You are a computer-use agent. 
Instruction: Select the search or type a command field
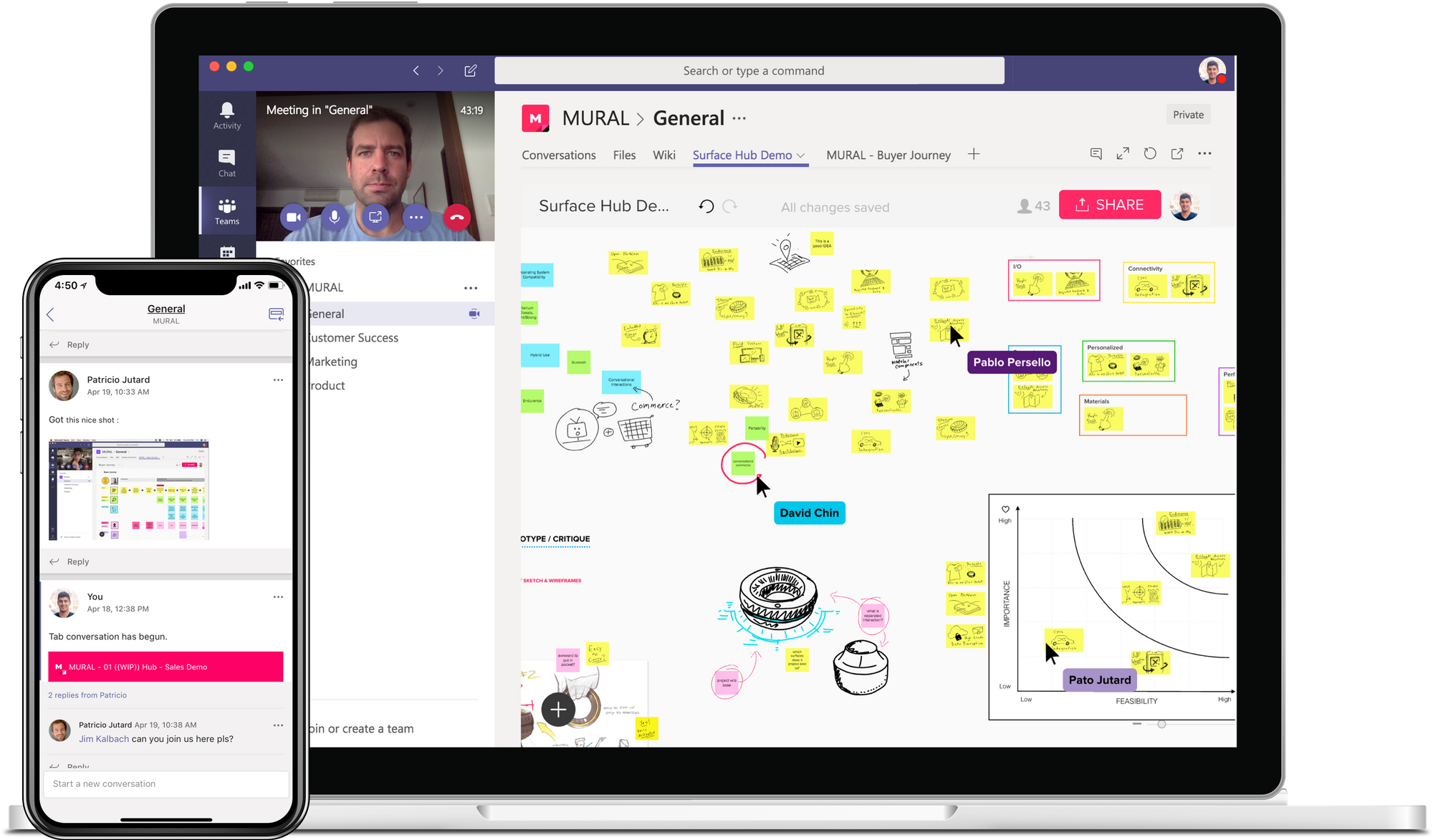[x=750, y=70]
